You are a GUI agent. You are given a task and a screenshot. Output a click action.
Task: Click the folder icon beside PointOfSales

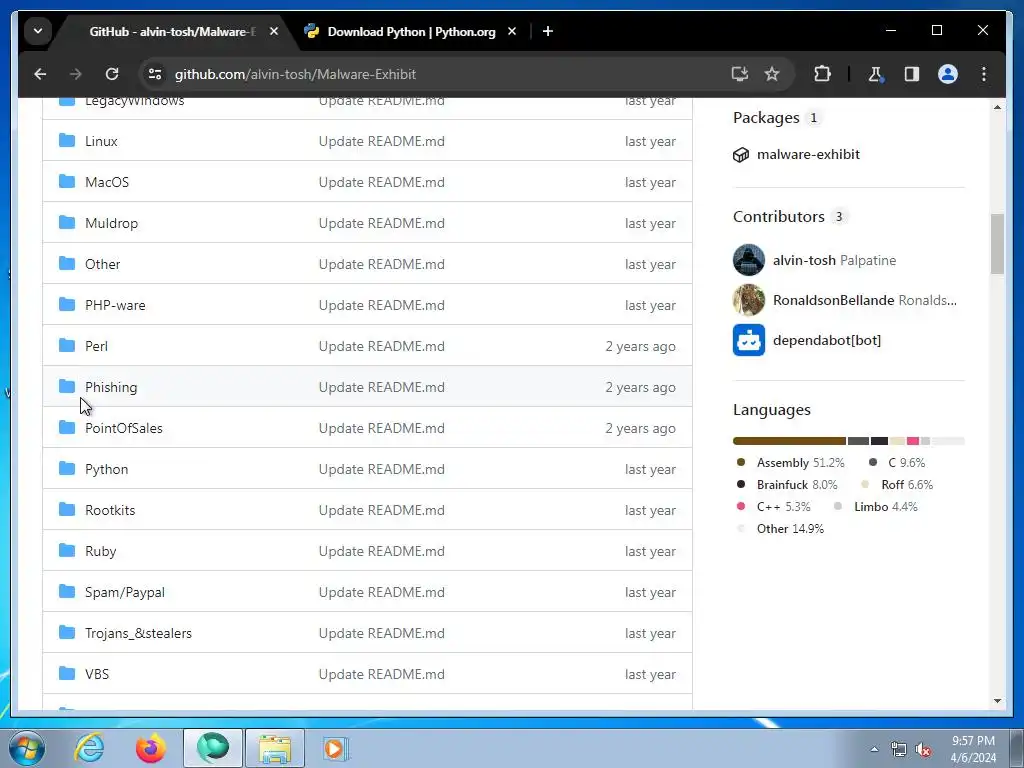(x=67, y=428)
